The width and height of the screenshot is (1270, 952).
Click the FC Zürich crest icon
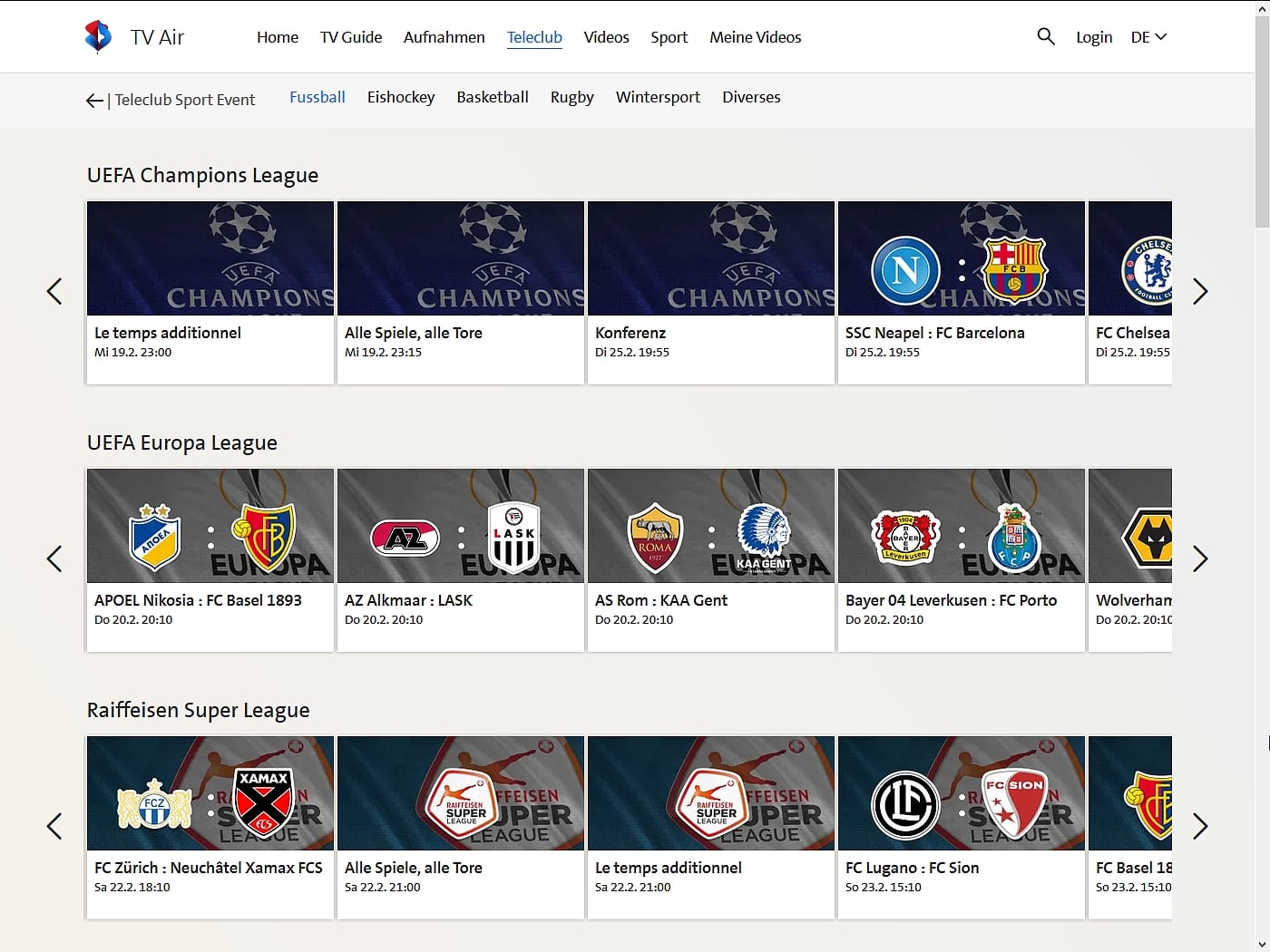pyautogui.click(x=155, y=804)
